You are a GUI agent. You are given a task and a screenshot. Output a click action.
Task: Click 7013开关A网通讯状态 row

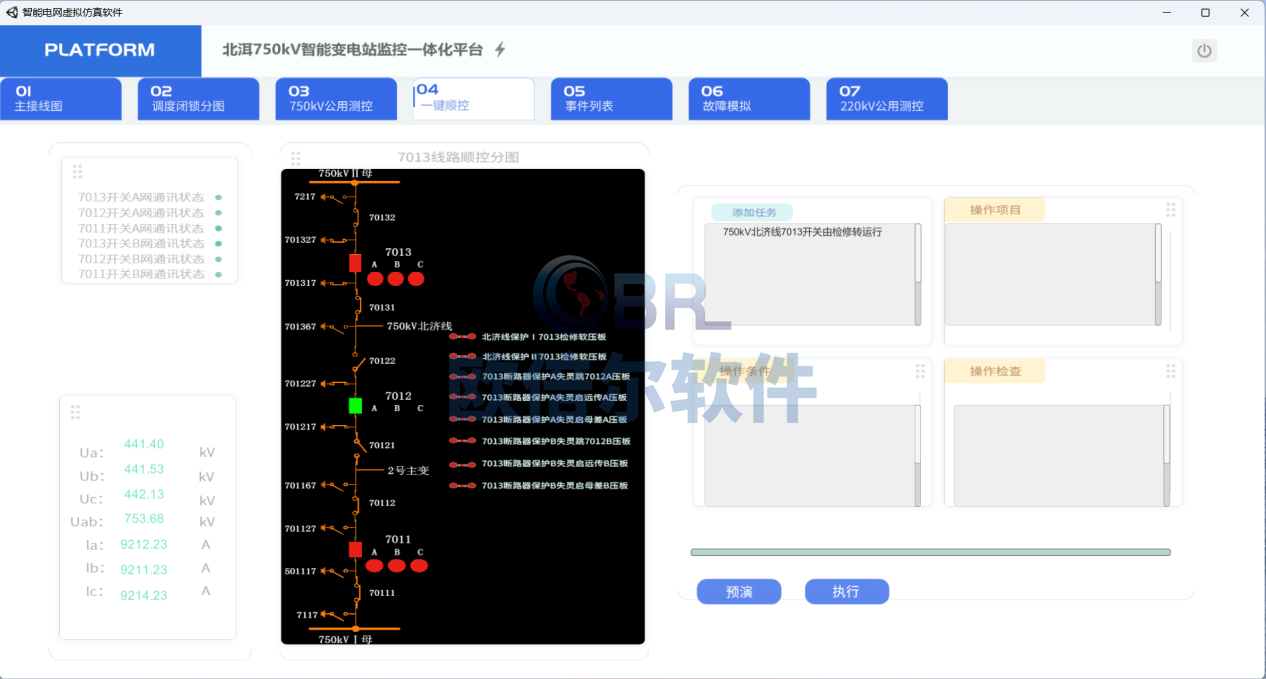pyautogui.click(x=150, y=197)
